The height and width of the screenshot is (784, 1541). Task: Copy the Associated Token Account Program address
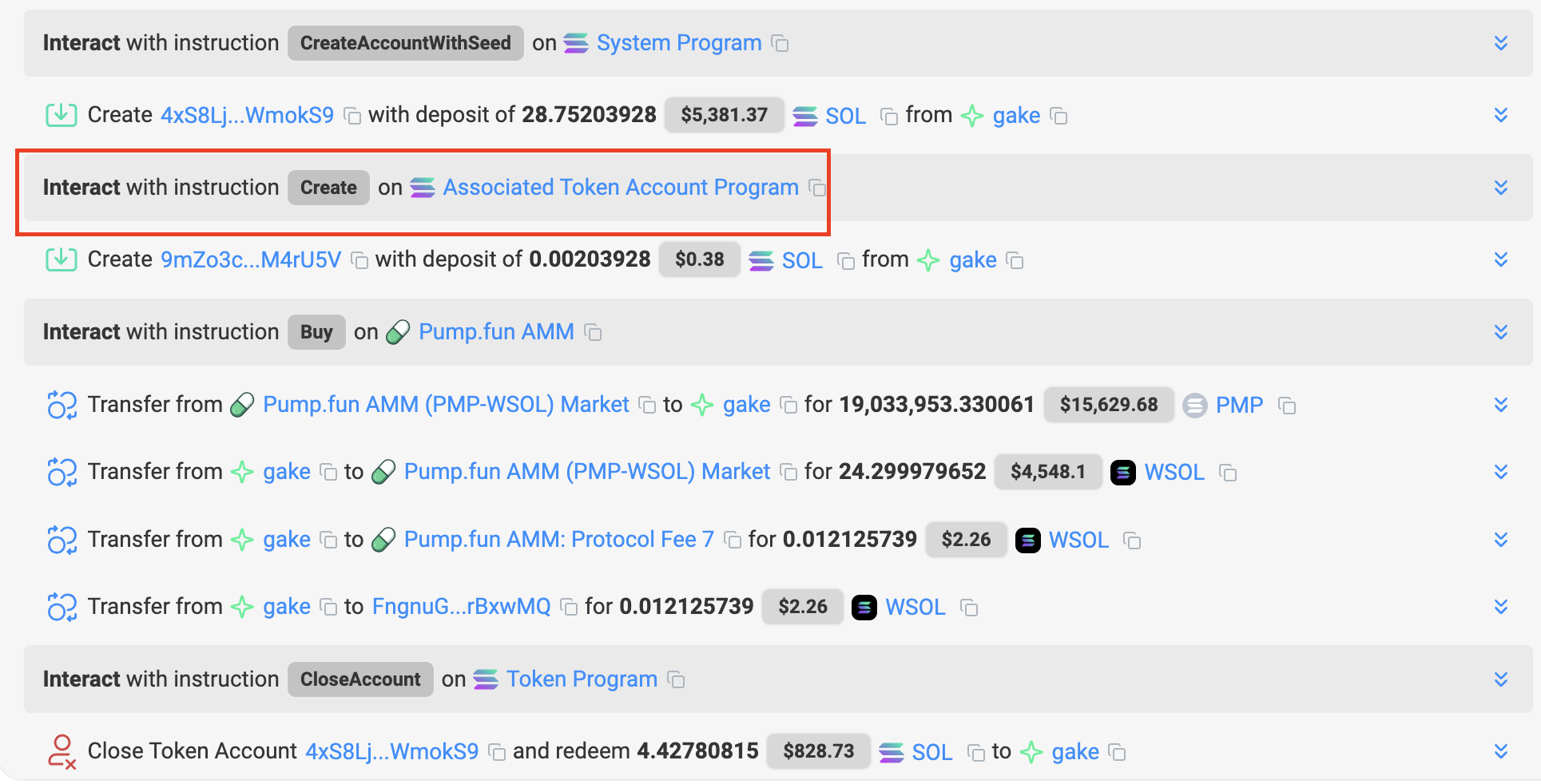tap(816, 188)
